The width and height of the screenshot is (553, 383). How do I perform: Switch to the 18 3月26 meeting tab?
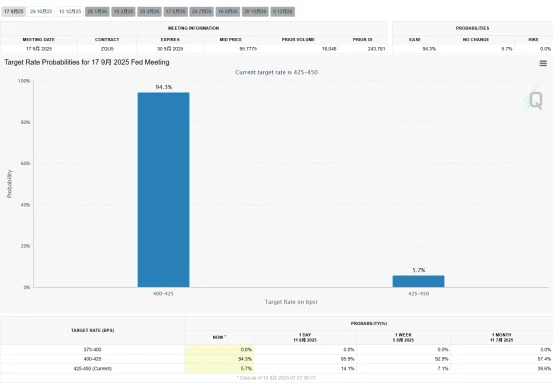click(x=123, y=12)
